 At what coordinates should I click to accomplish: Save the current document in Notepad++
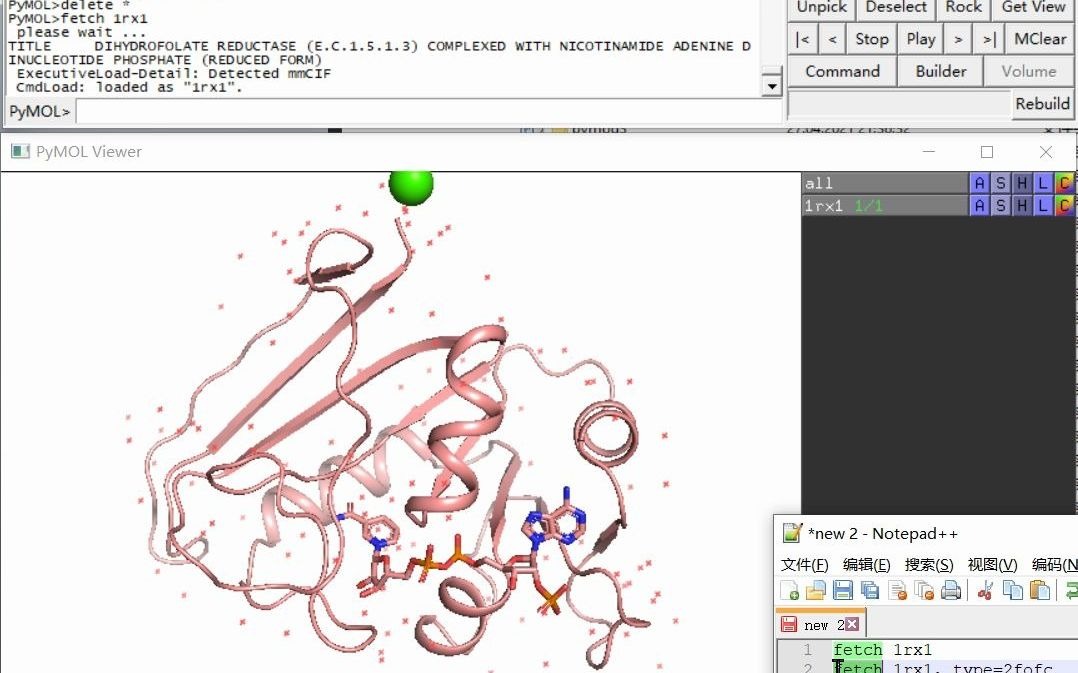coord(841,590)
